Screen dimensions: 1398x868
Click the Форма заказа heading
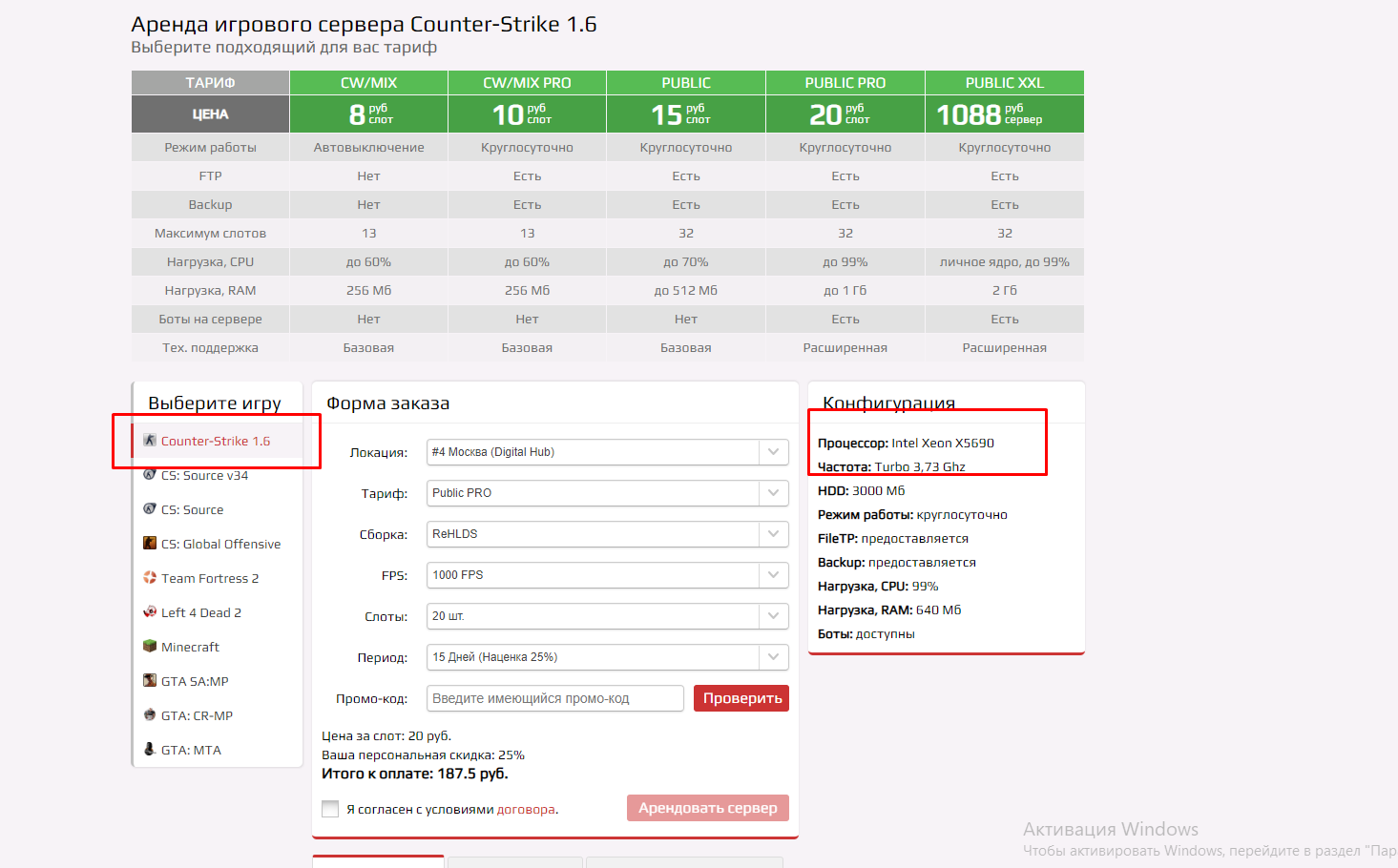[387, 403]
